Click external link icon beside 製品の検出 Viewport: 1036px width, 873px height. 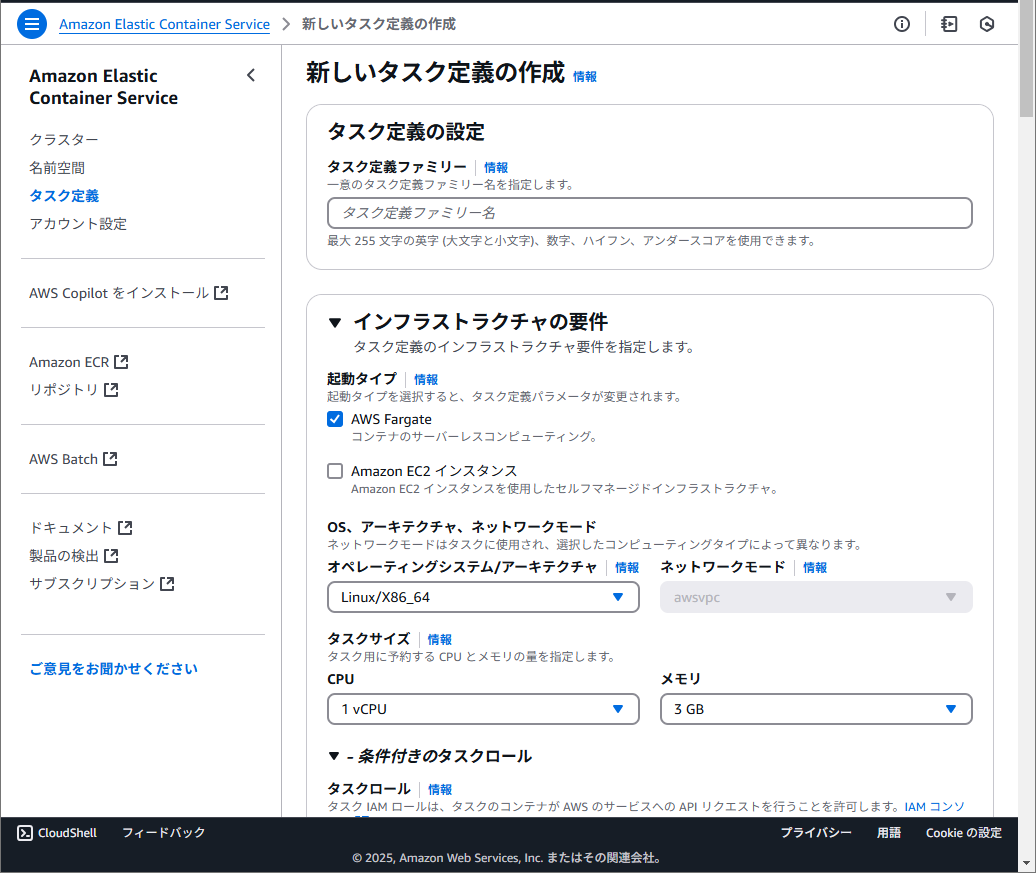click(x=111, y=556)
